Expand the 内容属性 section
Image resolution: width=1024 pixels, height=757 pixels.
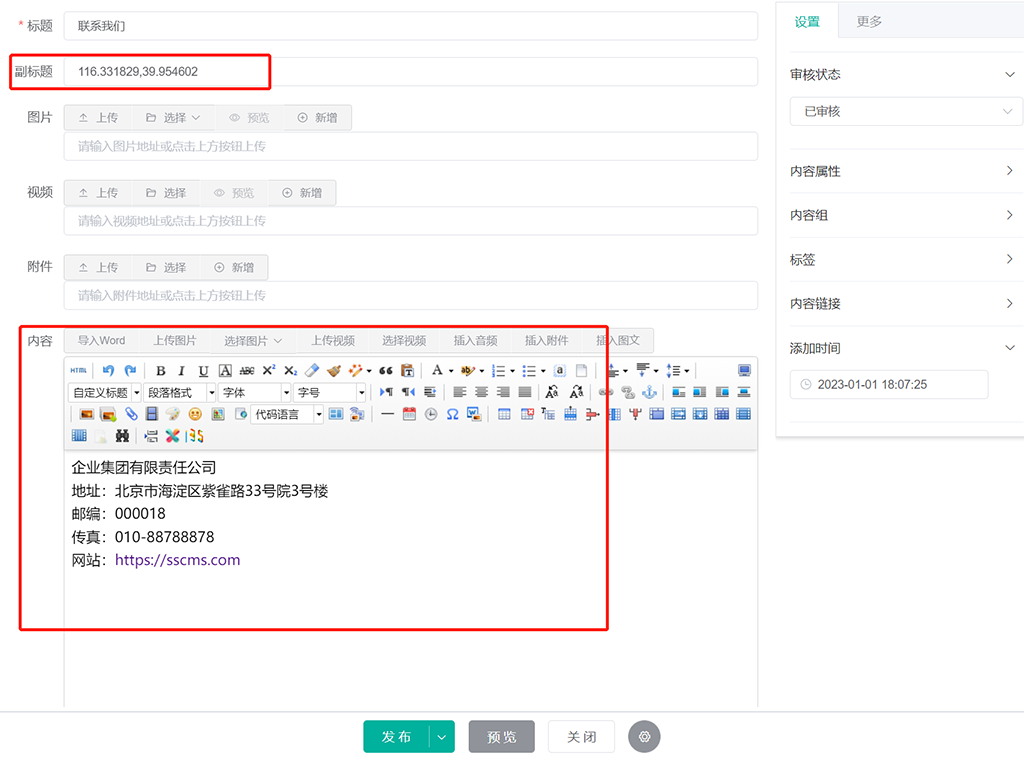click(902, 171)
